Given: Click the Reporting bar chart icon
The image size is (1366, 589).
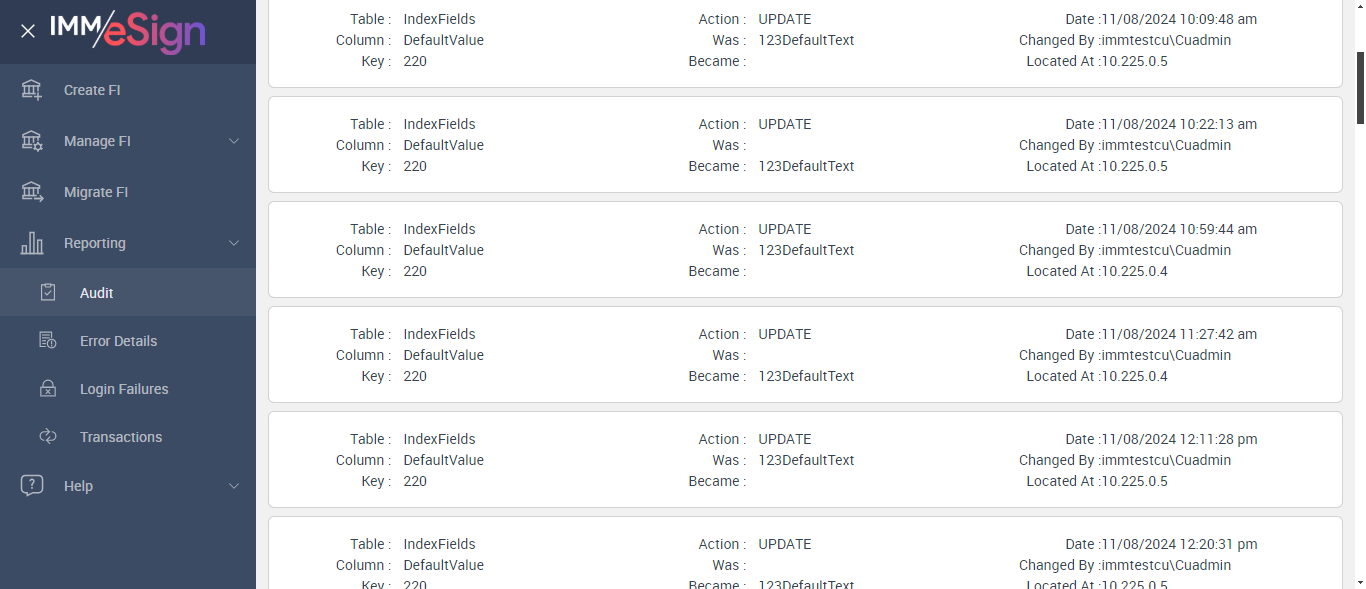Looking at the screenshot, I should [32, 243].
